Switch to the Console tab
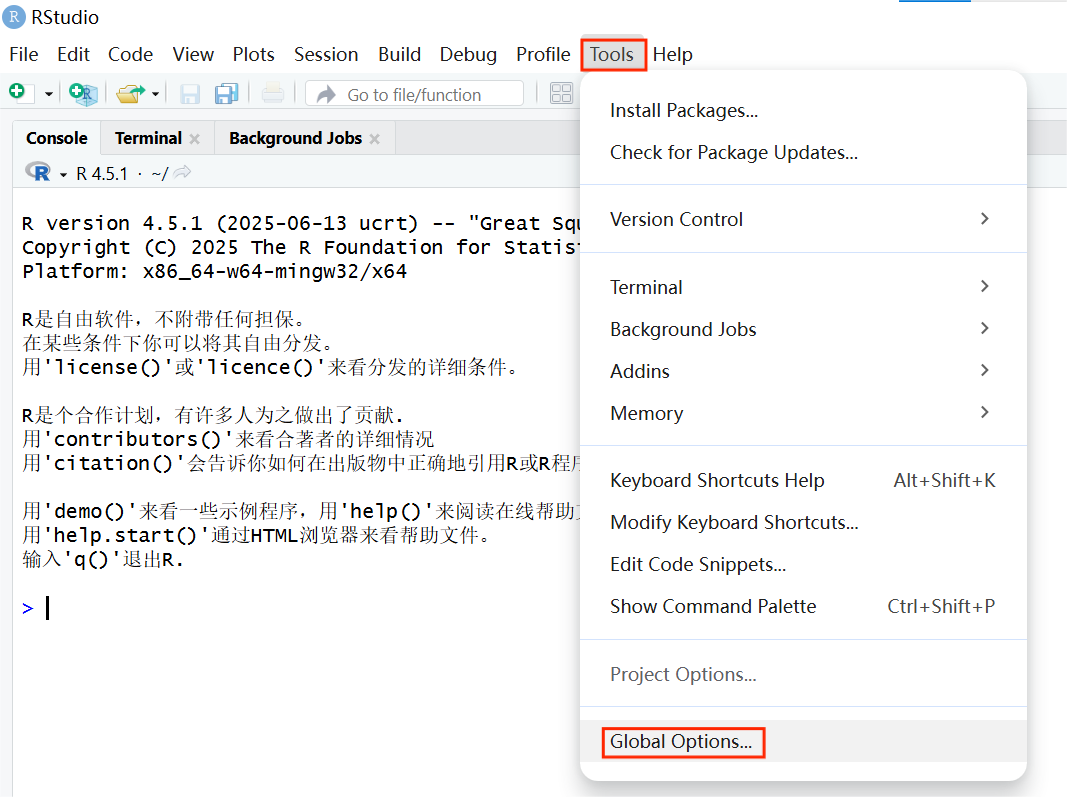This screenshot has height=797, width=1067. pyautogui.click(x=57, y=138)
